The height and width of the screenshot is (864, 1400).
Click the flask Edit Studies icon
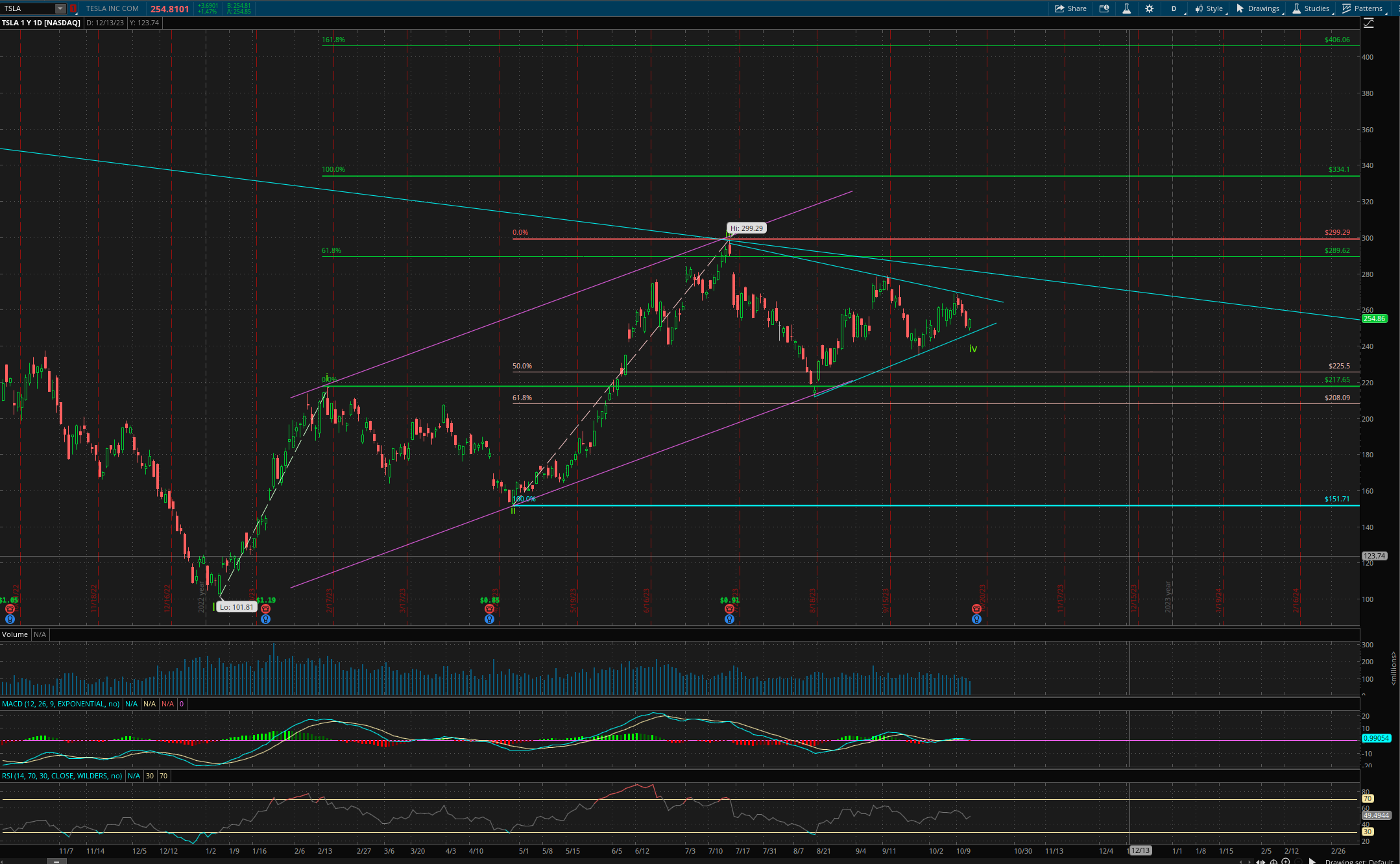point(1127,8)
